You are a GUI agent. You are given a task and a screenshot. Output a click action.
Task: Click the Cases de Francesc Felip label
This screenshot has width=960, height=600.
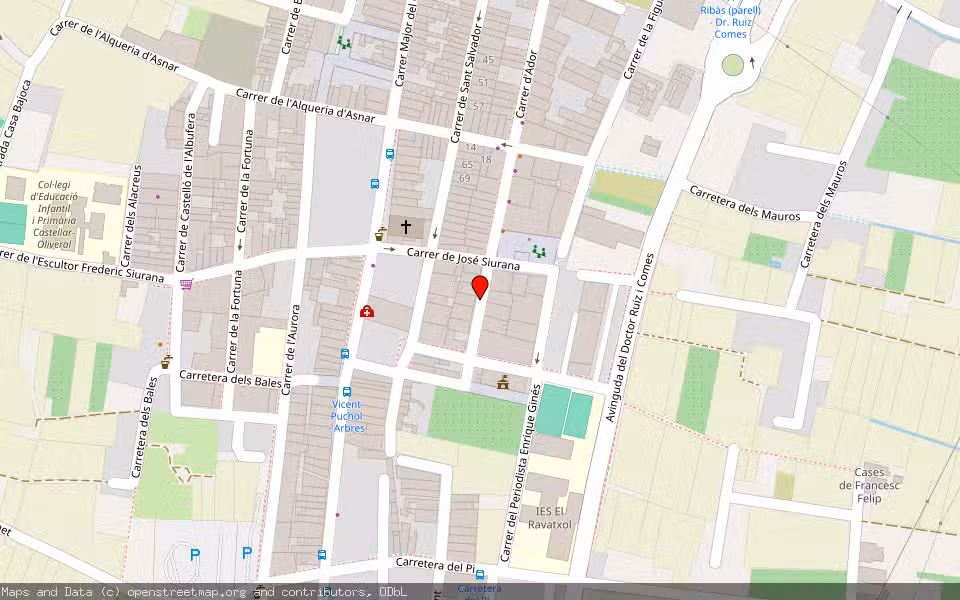click(x=869, y=486)
